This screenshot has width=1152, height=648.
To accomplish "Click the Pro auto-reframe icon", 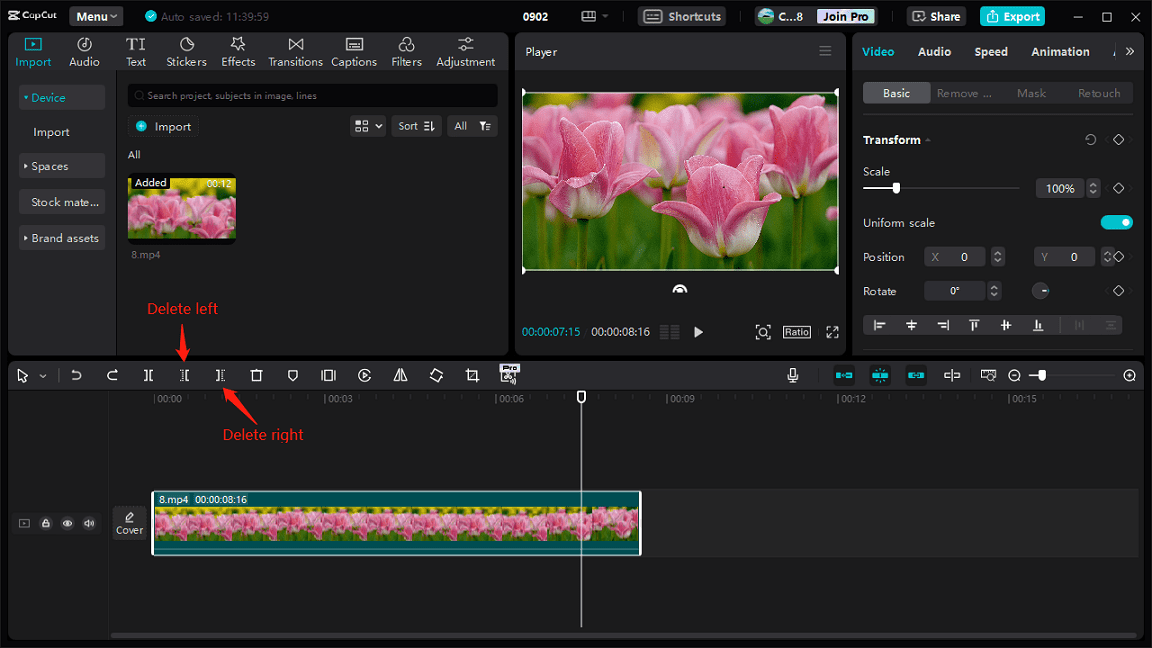I will 509,374.
